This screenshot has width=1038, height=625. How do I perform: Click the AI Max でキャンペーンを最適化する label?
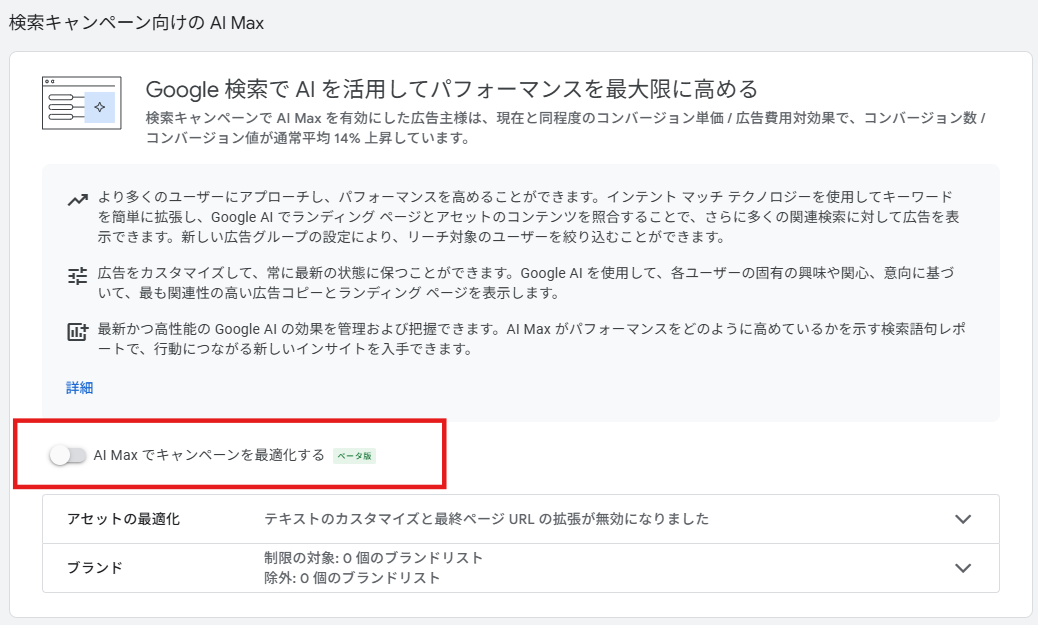tap(209, 456)
